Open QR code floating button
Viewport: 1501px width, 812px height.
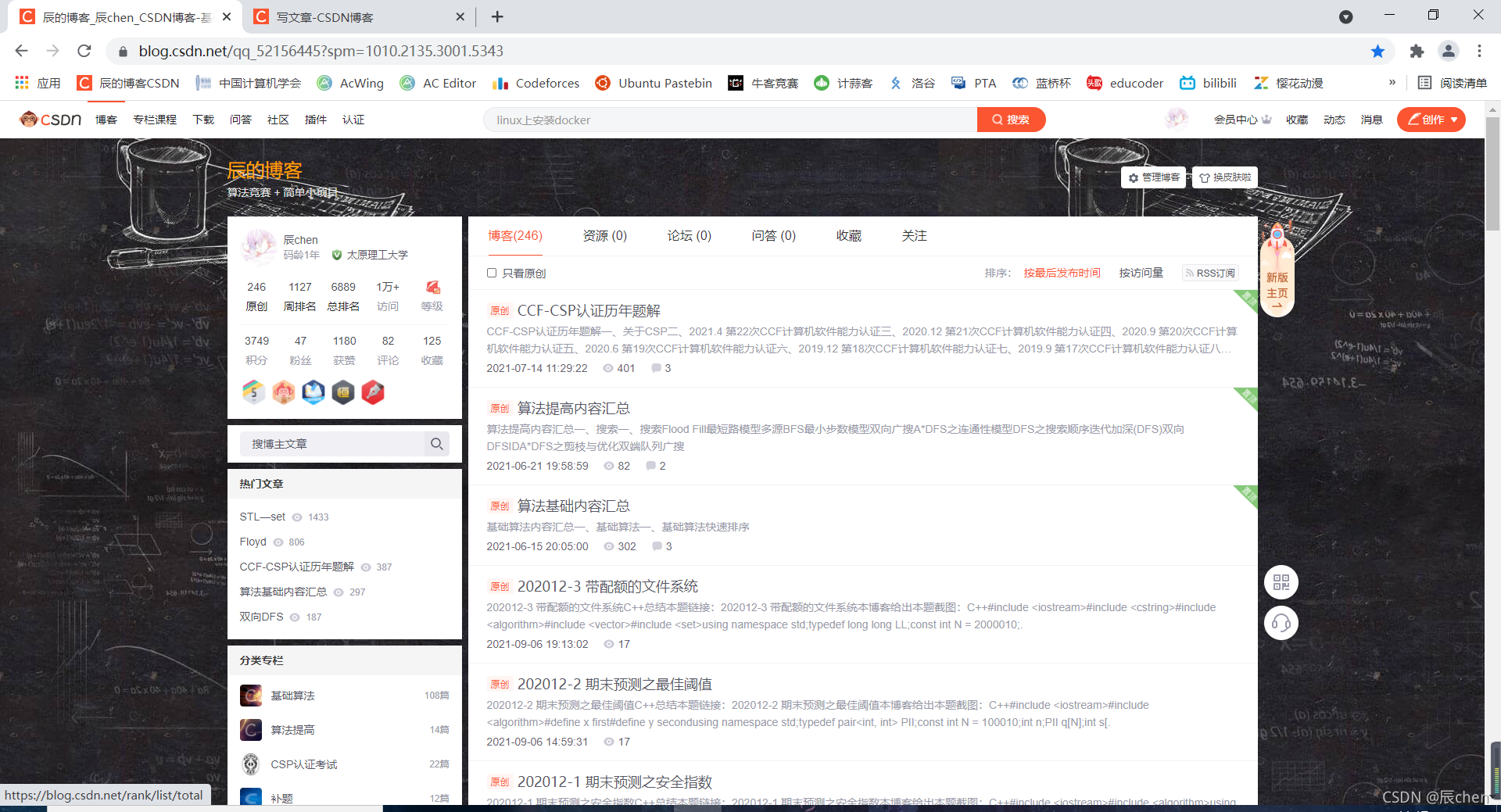point(1281,582)
